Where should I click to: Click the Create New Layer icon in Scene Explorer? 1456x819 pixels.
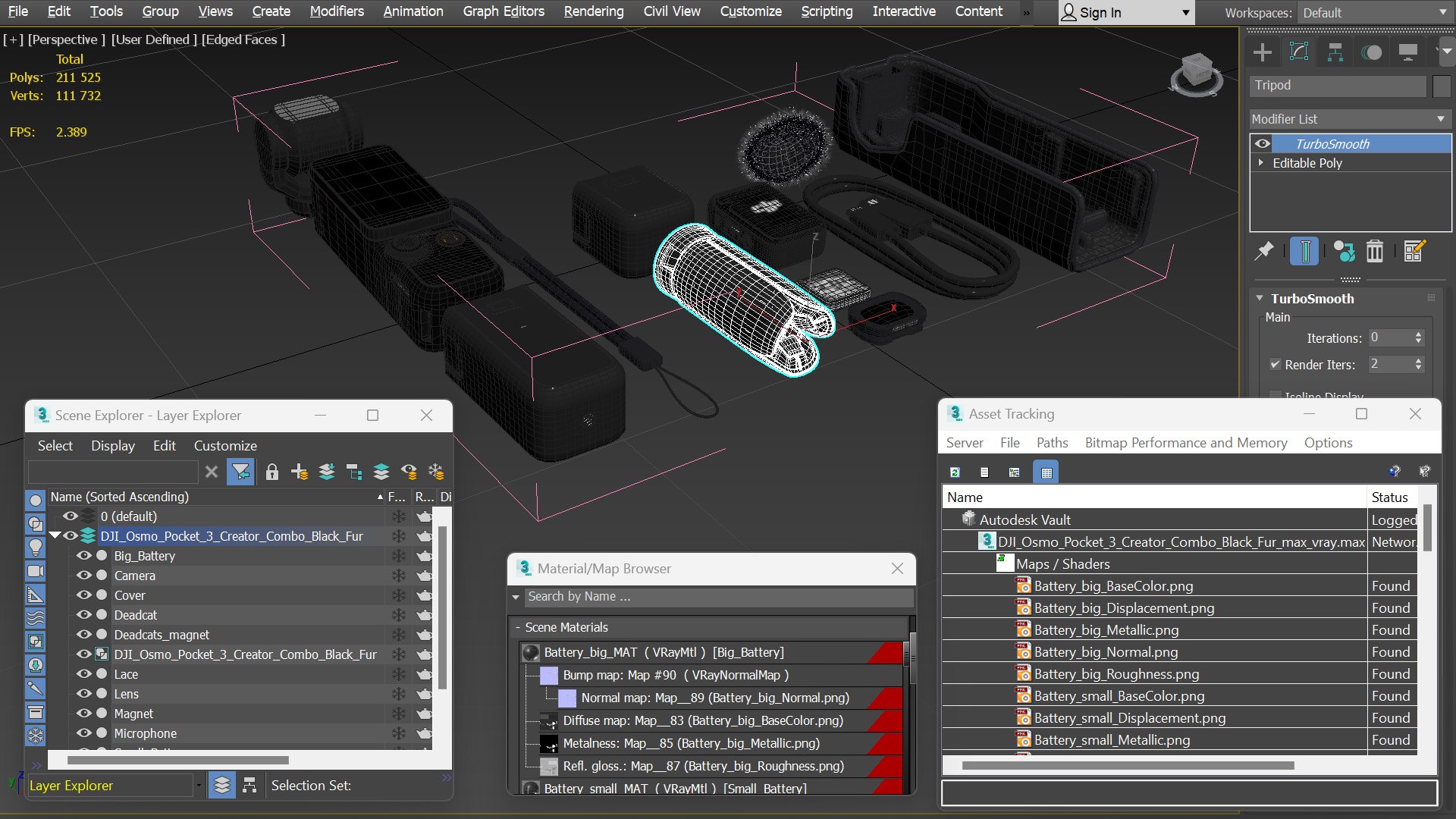[300, 472]
